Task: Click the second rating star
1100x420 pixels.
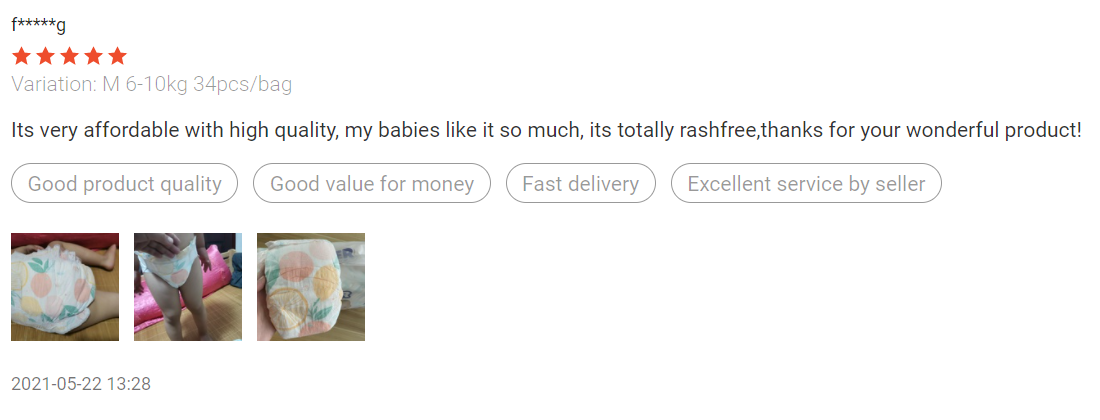Action: [x=45, y=56]
